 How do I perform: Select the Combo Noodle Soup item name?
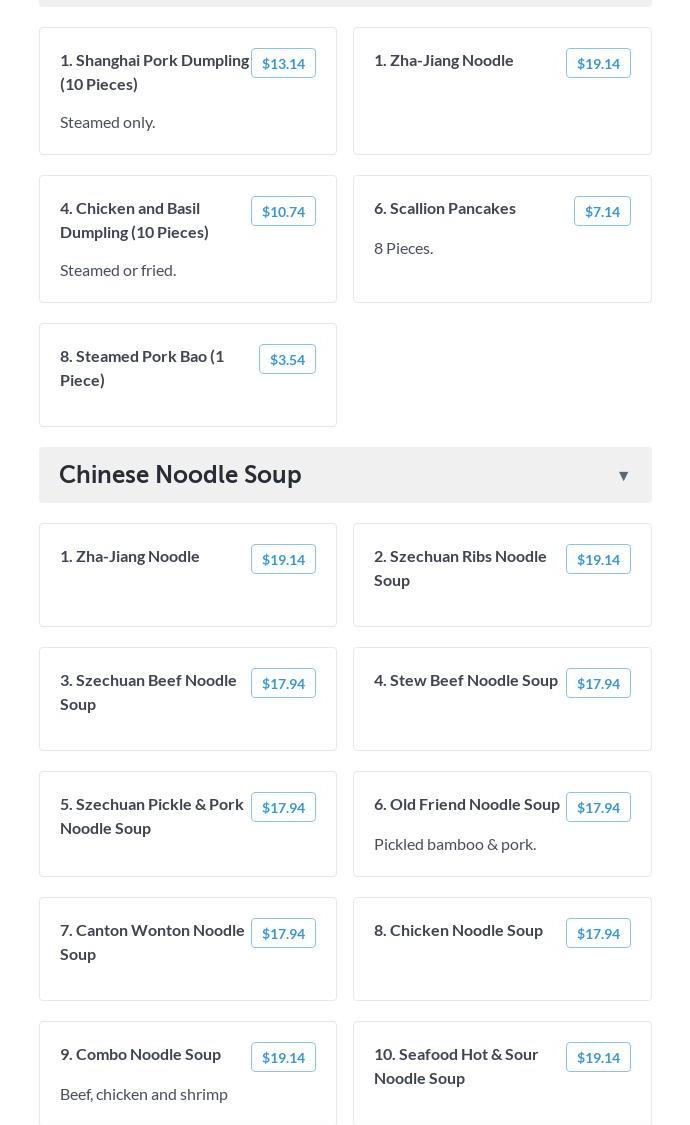[140, 1054]
